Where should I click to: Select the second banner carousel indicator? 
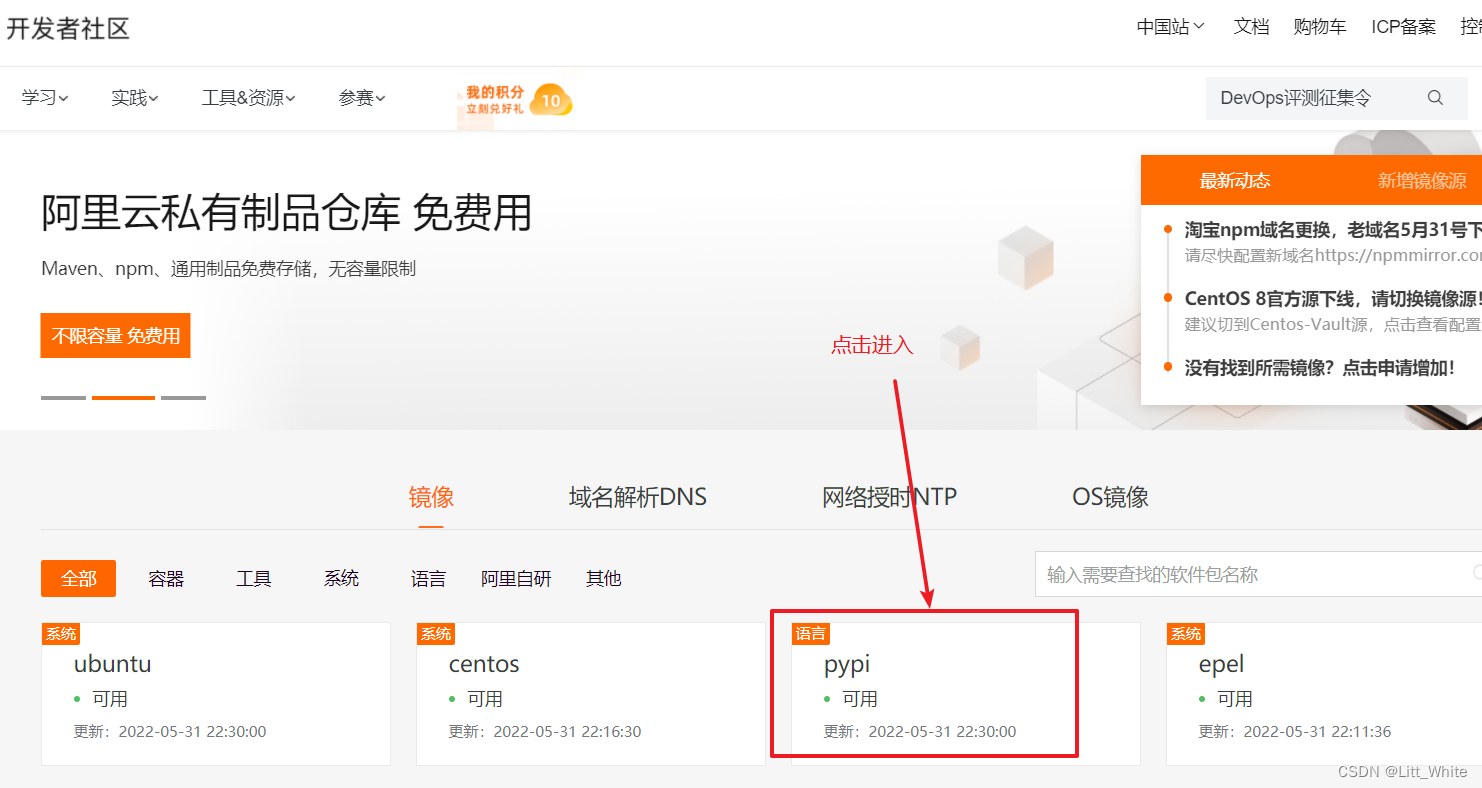tap(123, 398)
